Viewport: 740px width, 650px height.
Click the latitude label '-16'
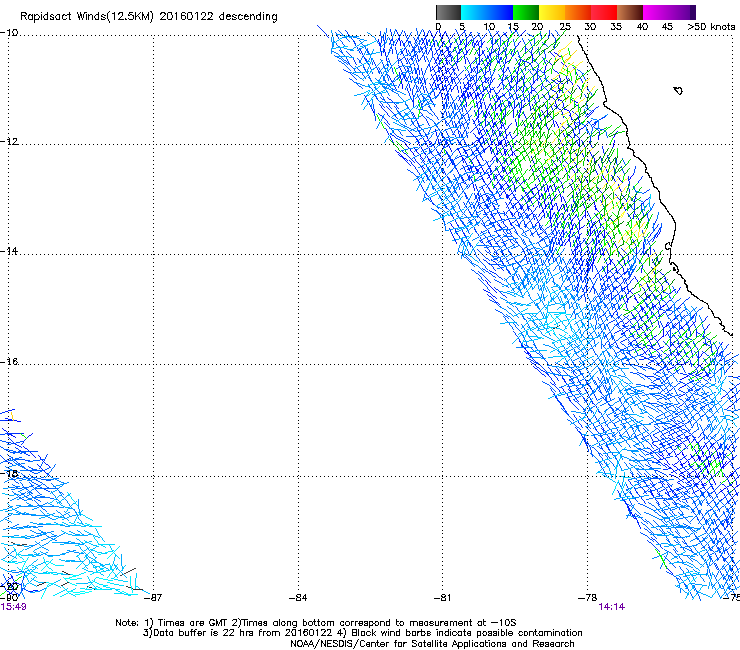click(x=9, y=362)
